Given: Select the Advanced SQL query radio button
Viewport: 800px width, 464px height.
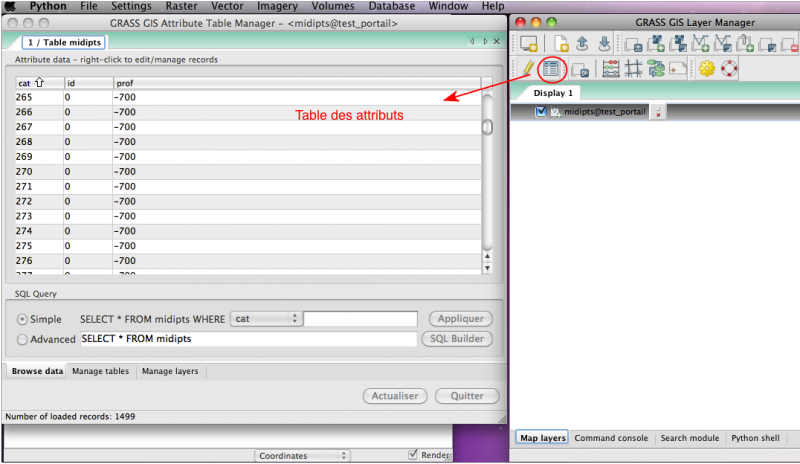Looking at the screenshot, I should tap(22, 339).
